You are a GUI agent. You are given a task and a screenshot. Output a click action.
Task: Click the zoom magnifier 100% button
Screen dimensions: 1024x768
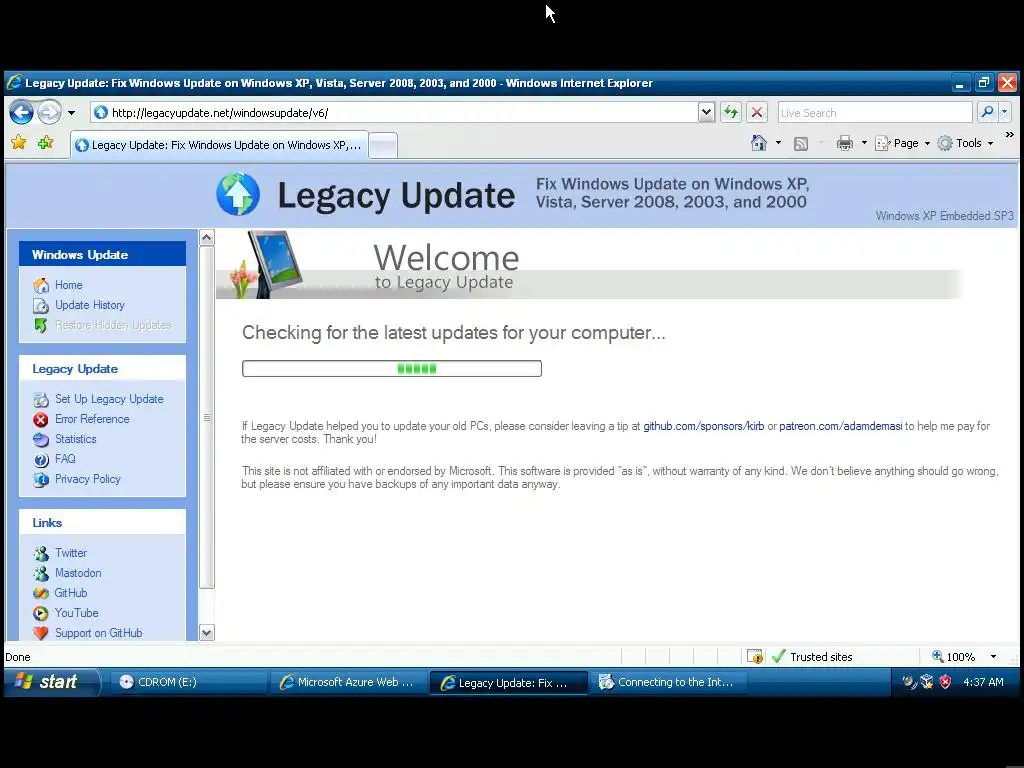(953, 657)
